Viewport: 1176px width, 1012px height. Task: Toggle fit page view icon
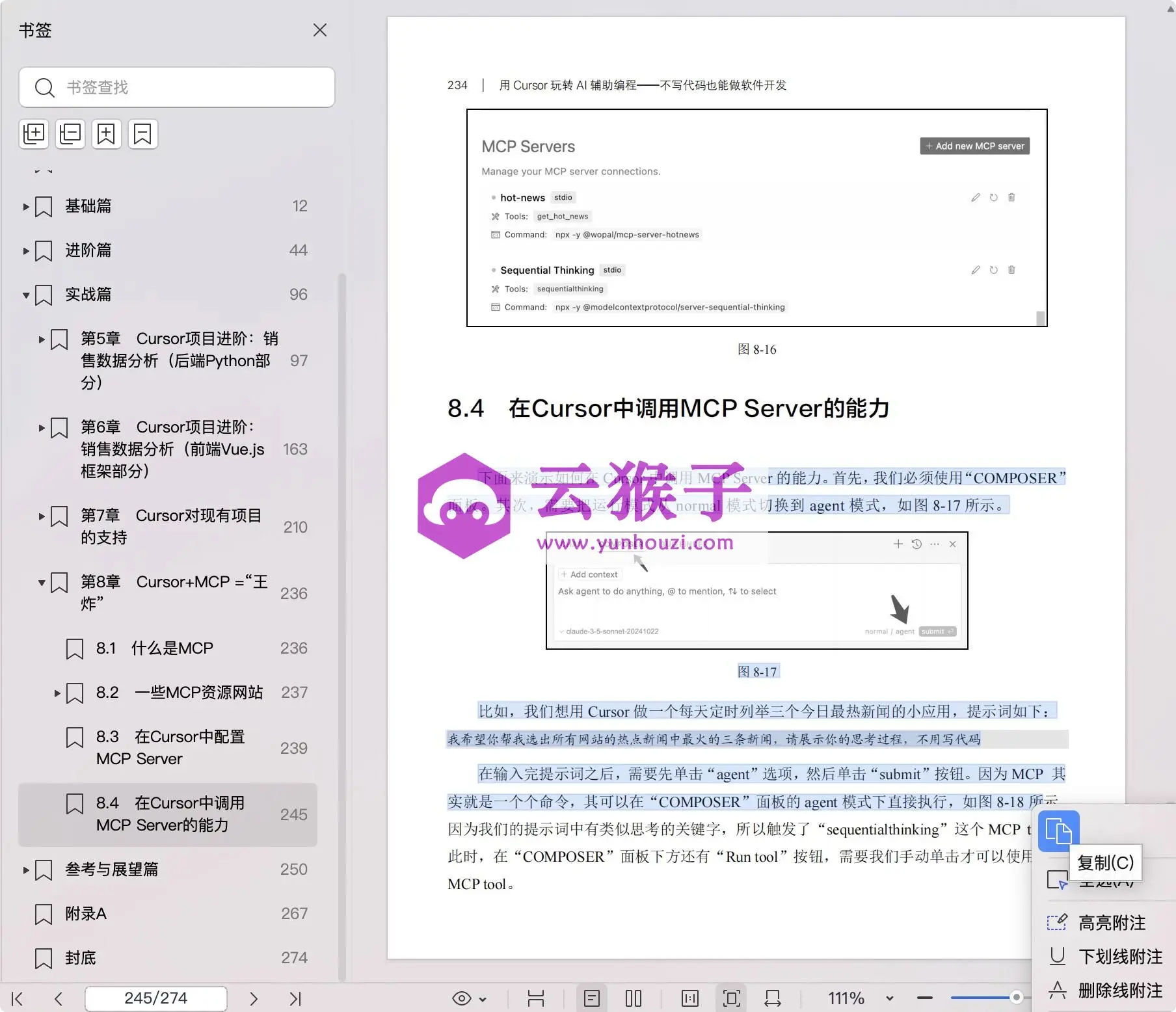tap(732, 998)
